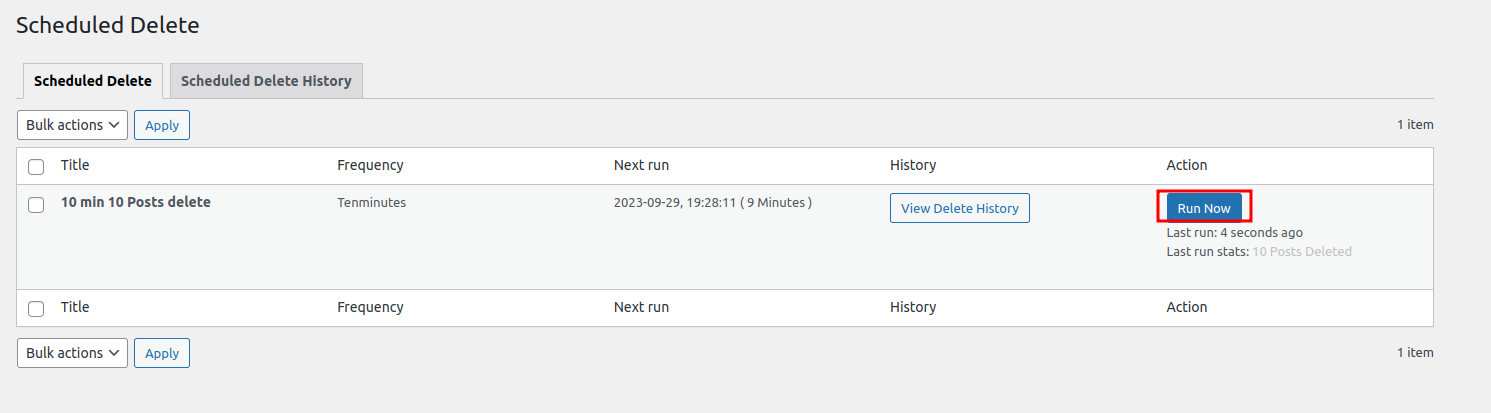Click the bottom Apply button
1491x413 pixels.
click(x=162, y=353)
